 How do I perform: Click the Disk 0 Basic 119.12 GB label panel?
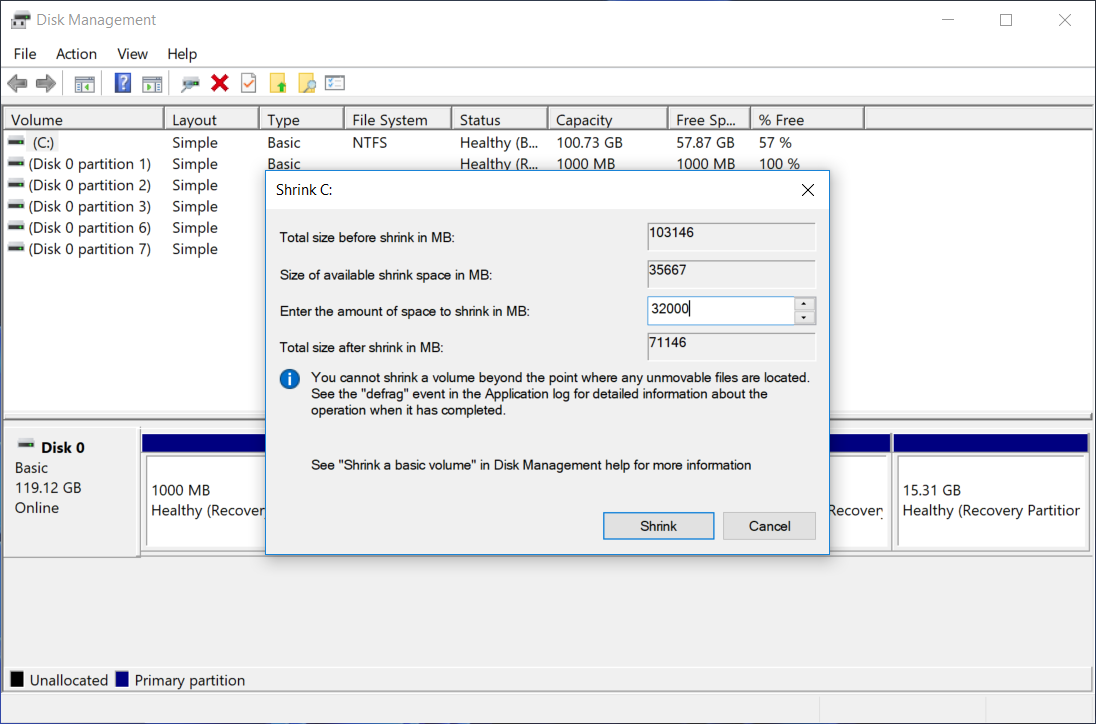pos(71,491)
